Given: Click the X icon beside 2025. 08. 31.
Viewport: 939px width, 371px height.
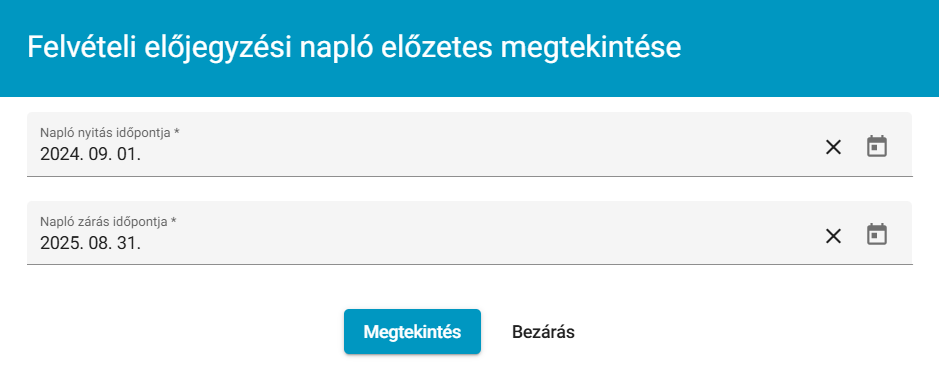Looking at the screenshot, I should click(833, 236).
